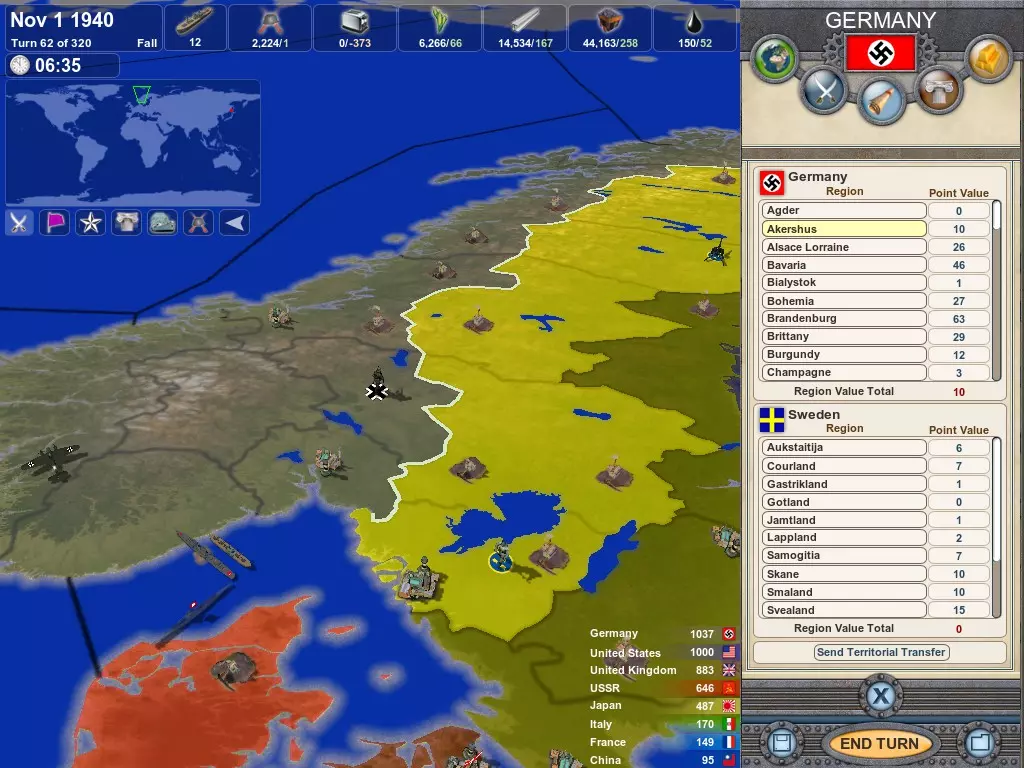Image resolution: width=1024 pixels, height=768 pixels.
Task: Select Skane region row
Action: pyautogui.click(x=843, y=574)
